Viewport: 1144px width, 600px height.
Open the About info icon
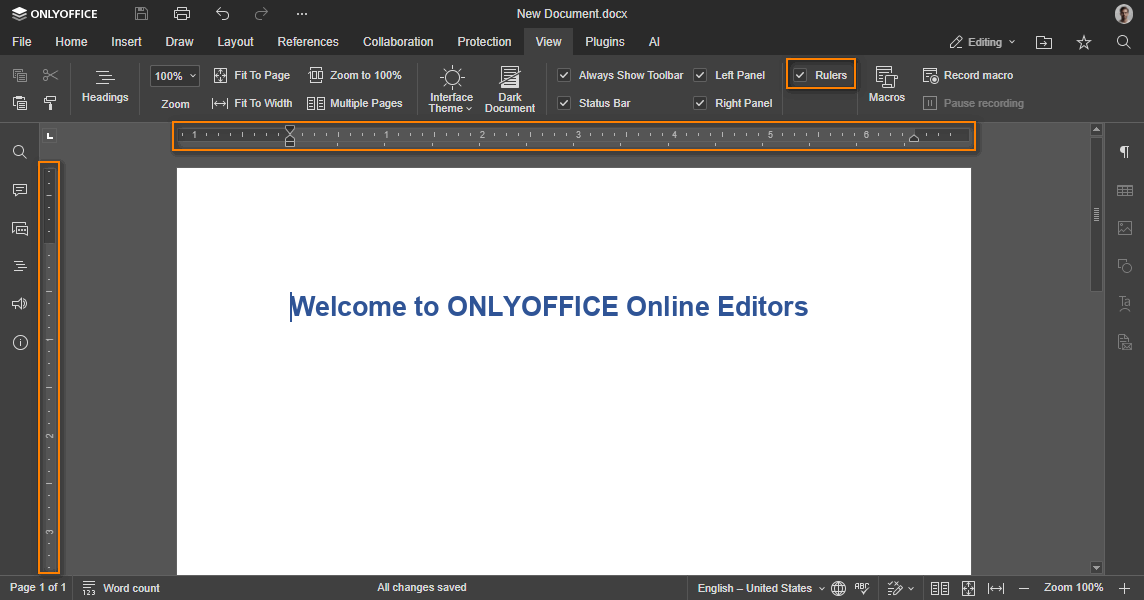coord(20,342)
